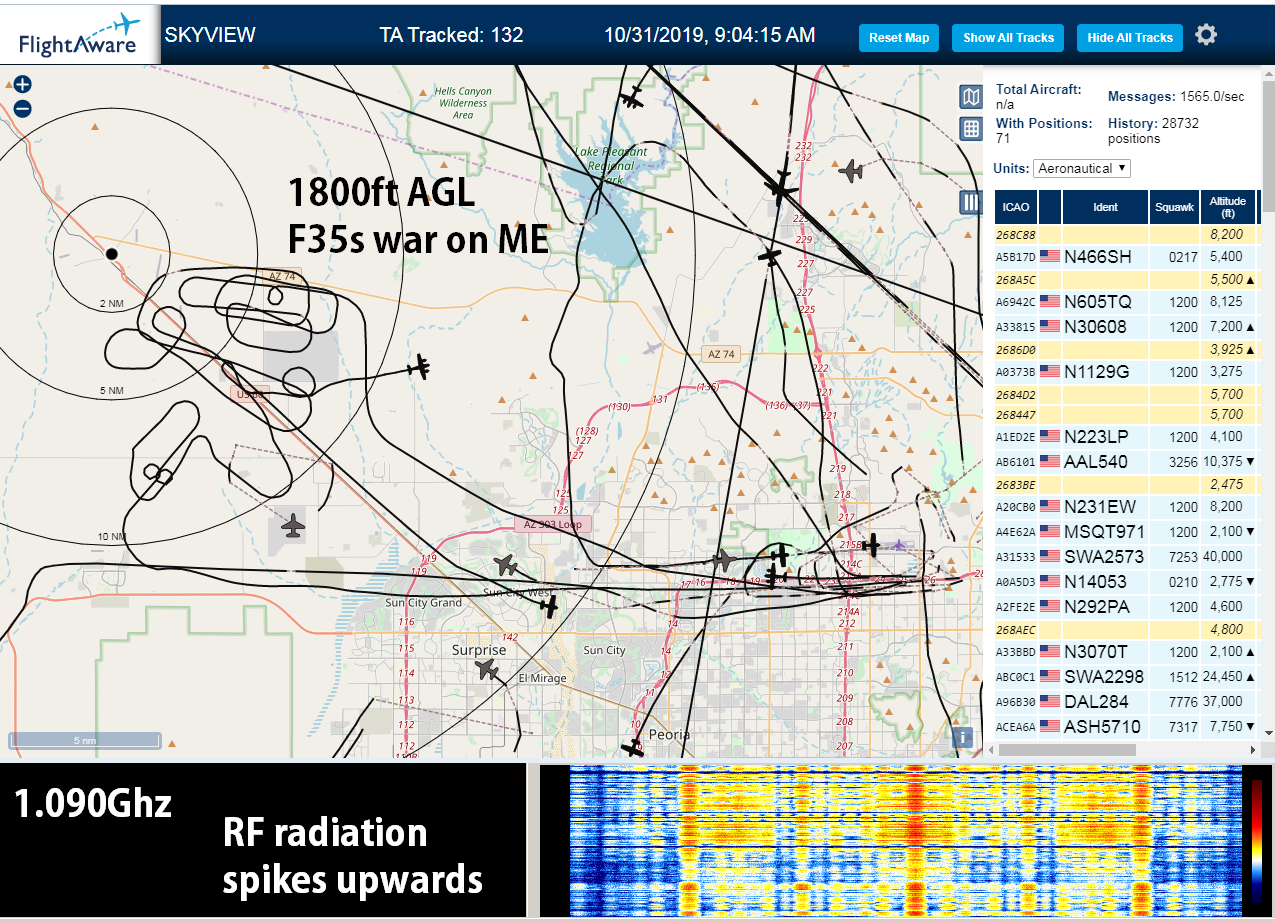This screenshot has width=1275, height=921.
Task: Click the SKYVIEW title link
Action: coord(210,35)
